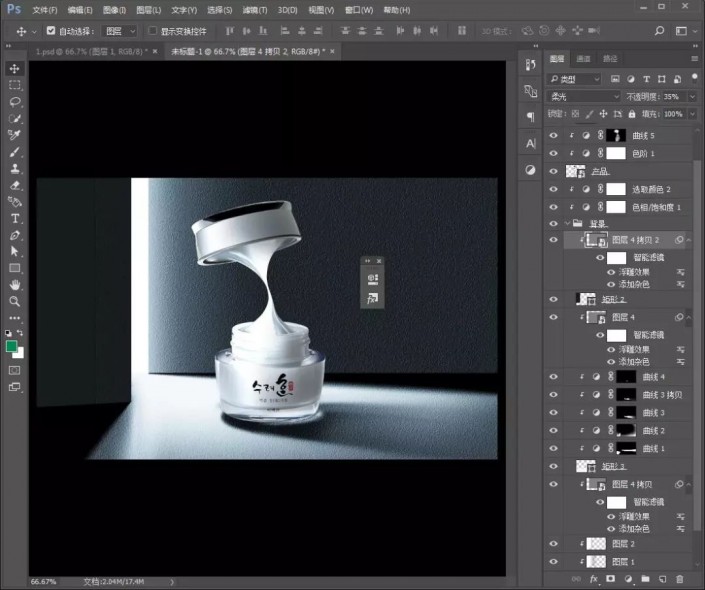Open the Auto-Select 图层 dropdown

(x=119, y=31)
